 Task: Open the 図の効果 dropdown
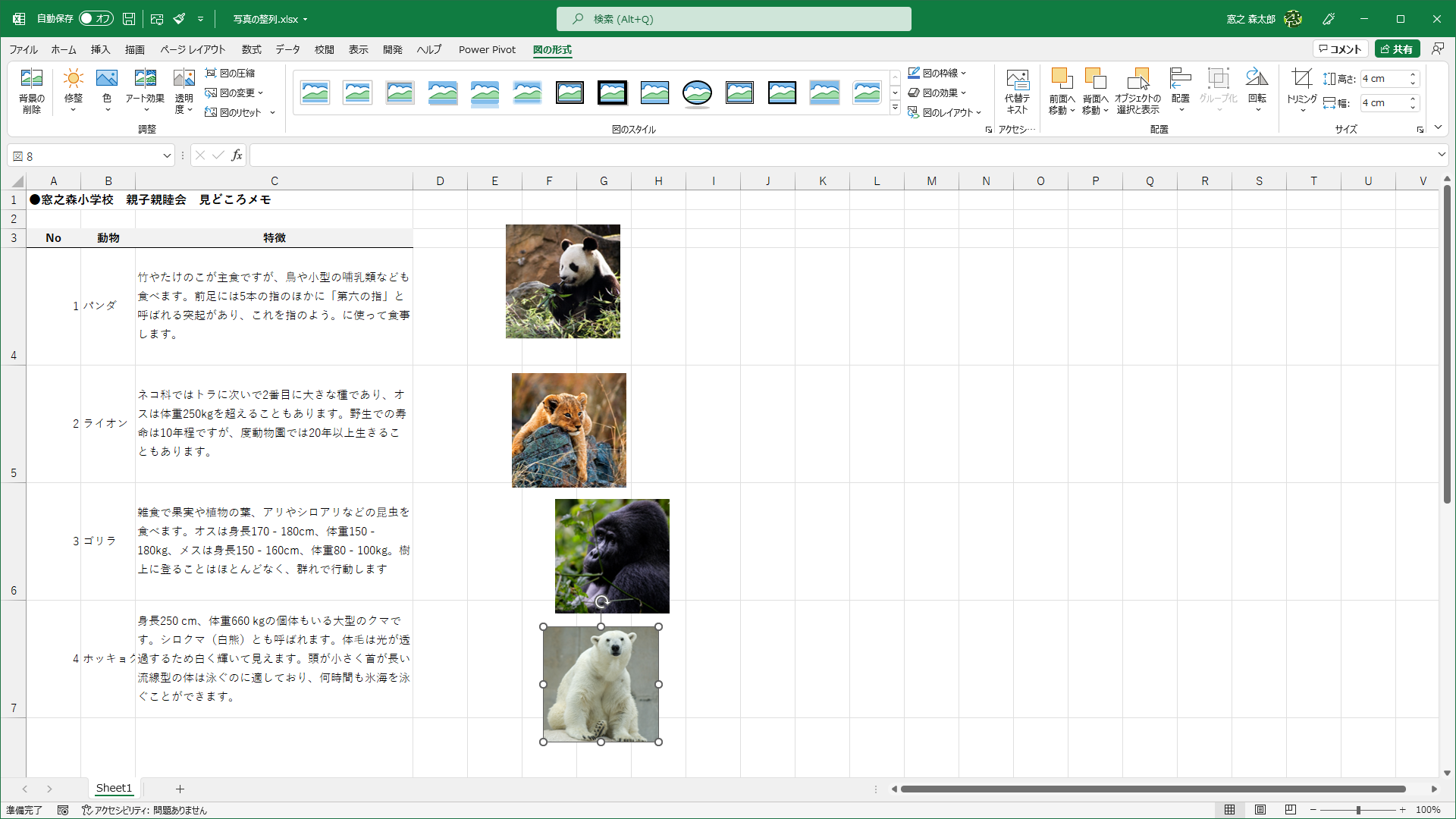pyautogui.click(x=938, y=93)
